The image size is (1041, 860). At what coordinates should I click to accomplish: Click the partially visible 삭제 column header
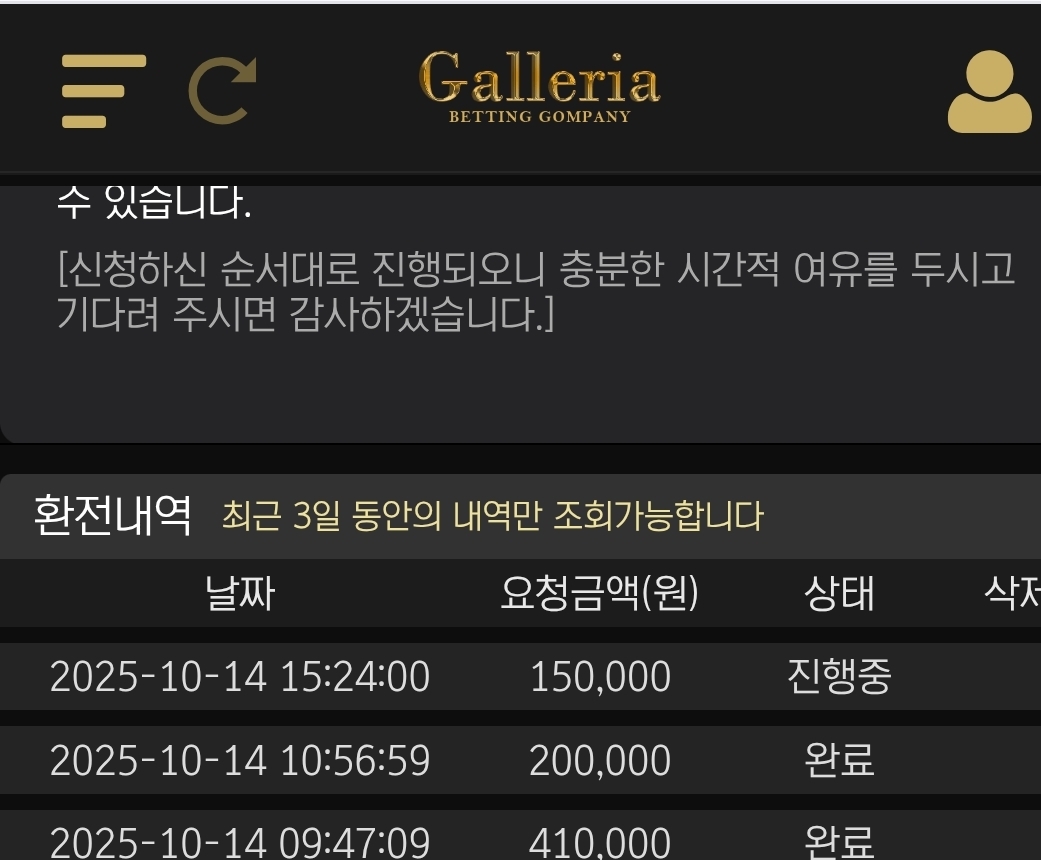coord(1012,594)
